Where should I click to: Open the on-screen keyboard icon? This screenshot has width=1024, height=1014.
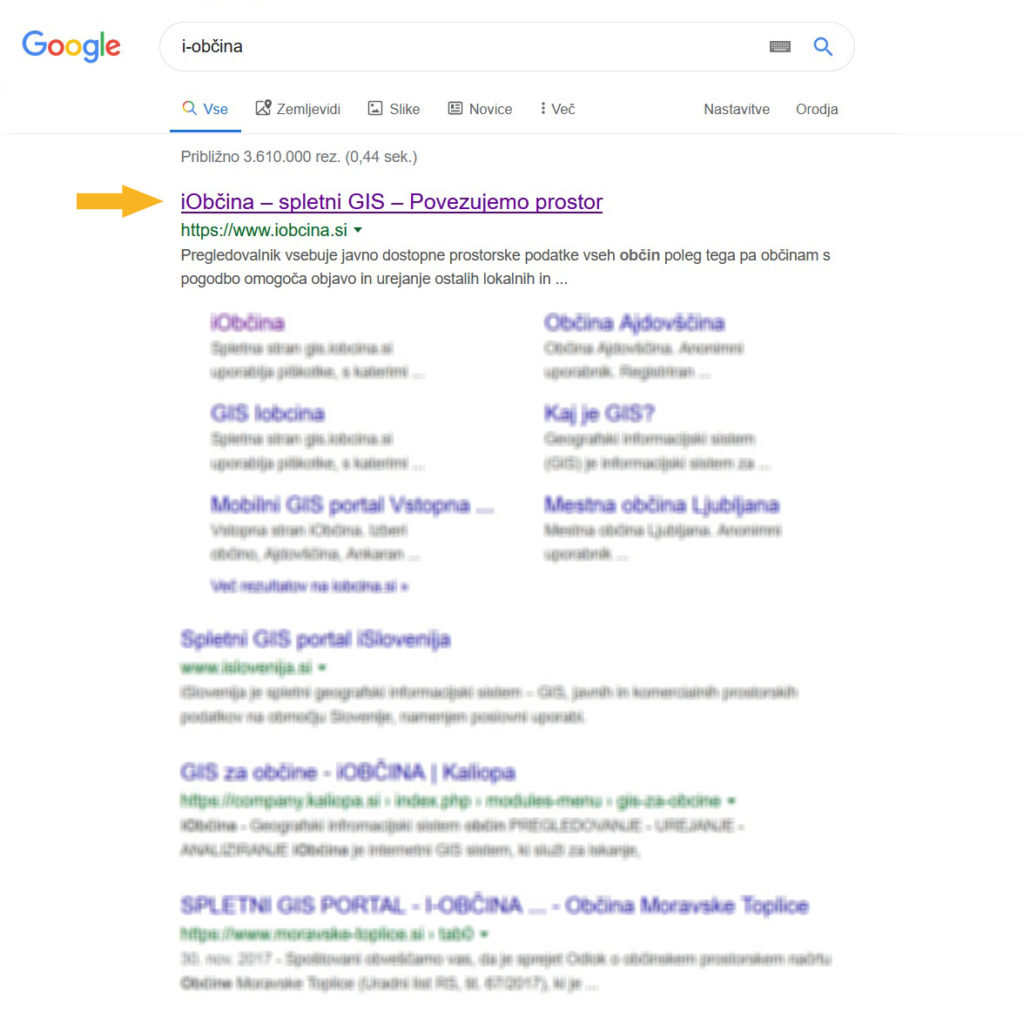(780, 47)
